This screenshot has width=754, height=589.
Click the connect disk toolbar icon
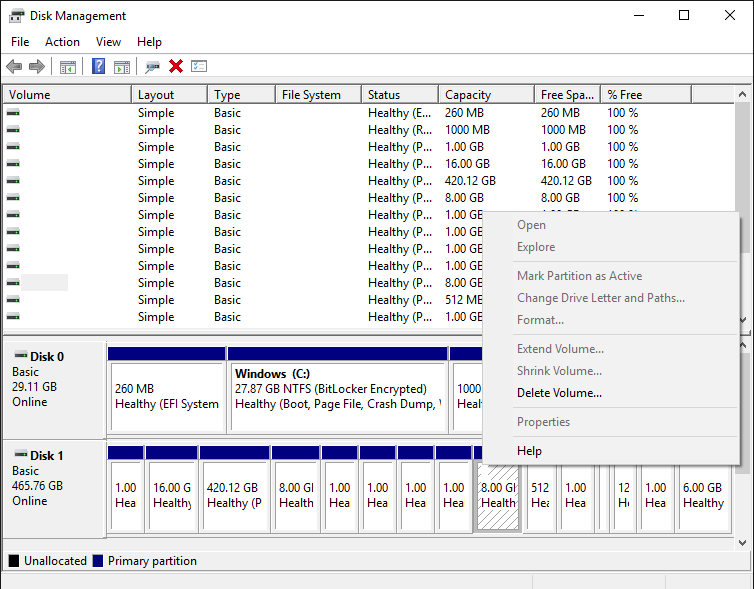(x=152, y=66)
